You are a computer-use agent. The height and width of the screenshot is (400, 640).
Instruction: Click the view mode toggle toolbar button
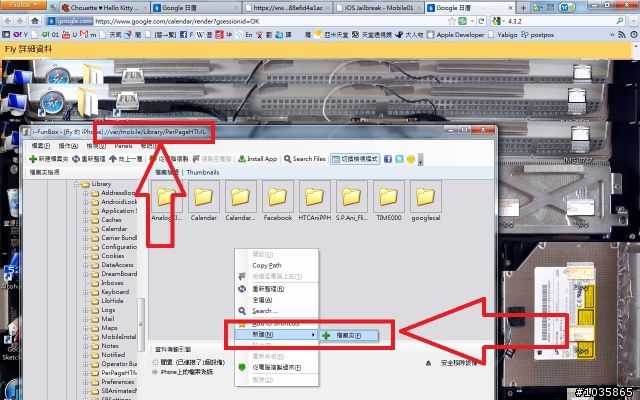tap(355, 159)
